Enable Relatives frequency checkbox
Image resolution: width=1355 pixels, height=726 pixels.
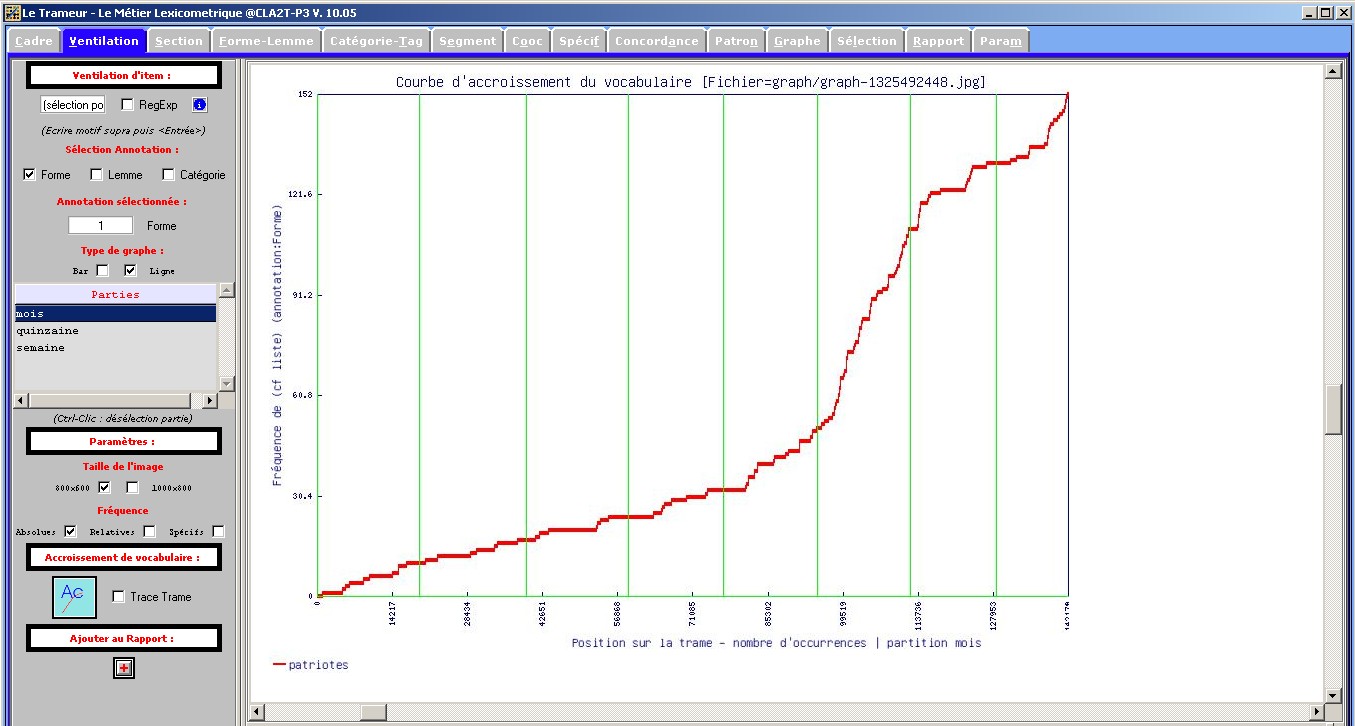click(149, 531)
